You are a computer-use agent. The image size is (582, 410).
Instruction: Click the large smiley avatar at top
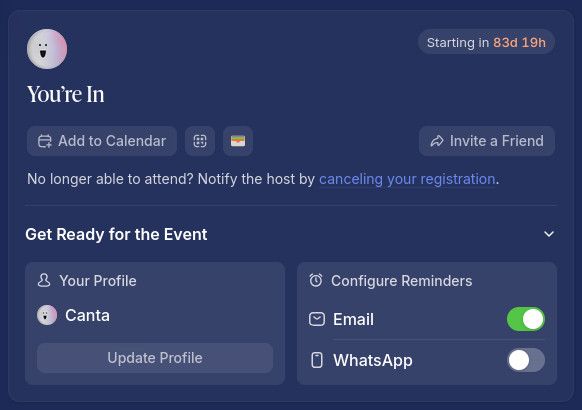click(47, 49)
